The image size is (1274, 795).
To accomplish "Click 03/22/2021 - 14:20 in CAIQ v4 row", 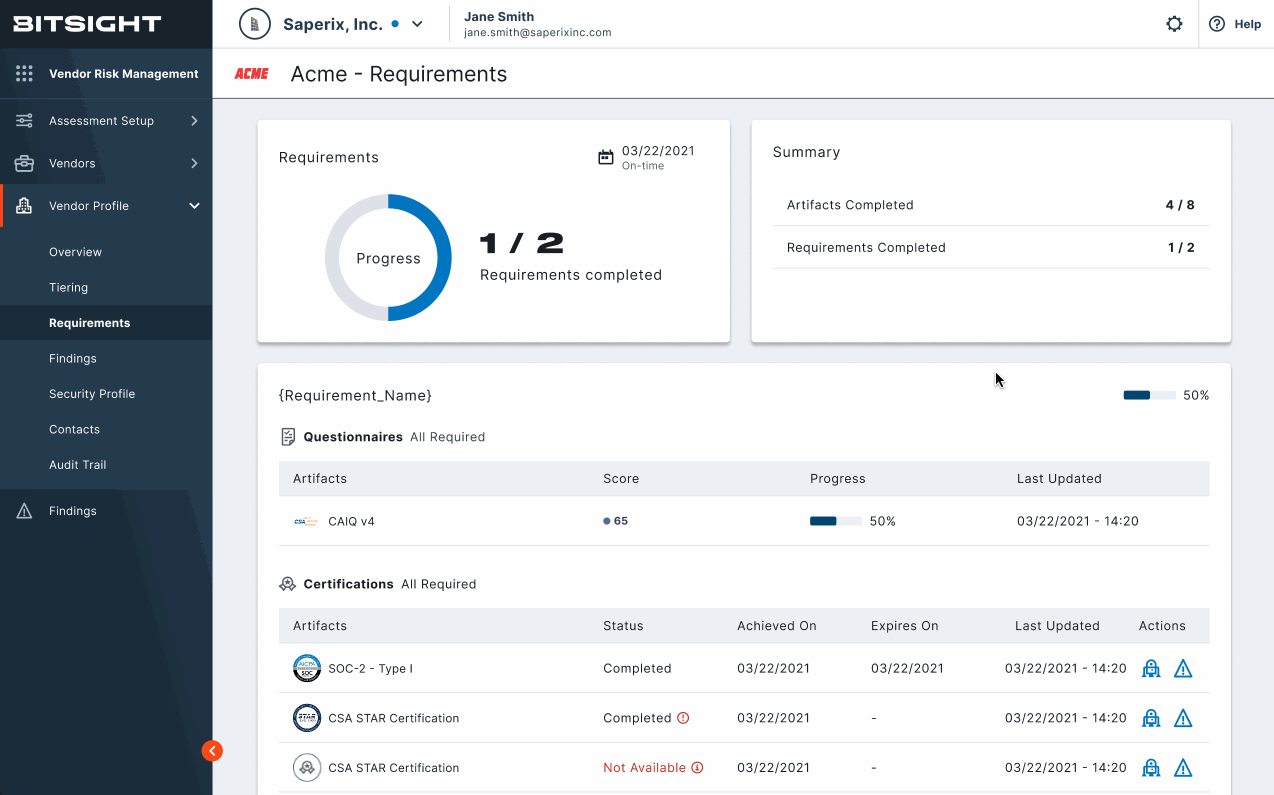I will coord(1078,521).
